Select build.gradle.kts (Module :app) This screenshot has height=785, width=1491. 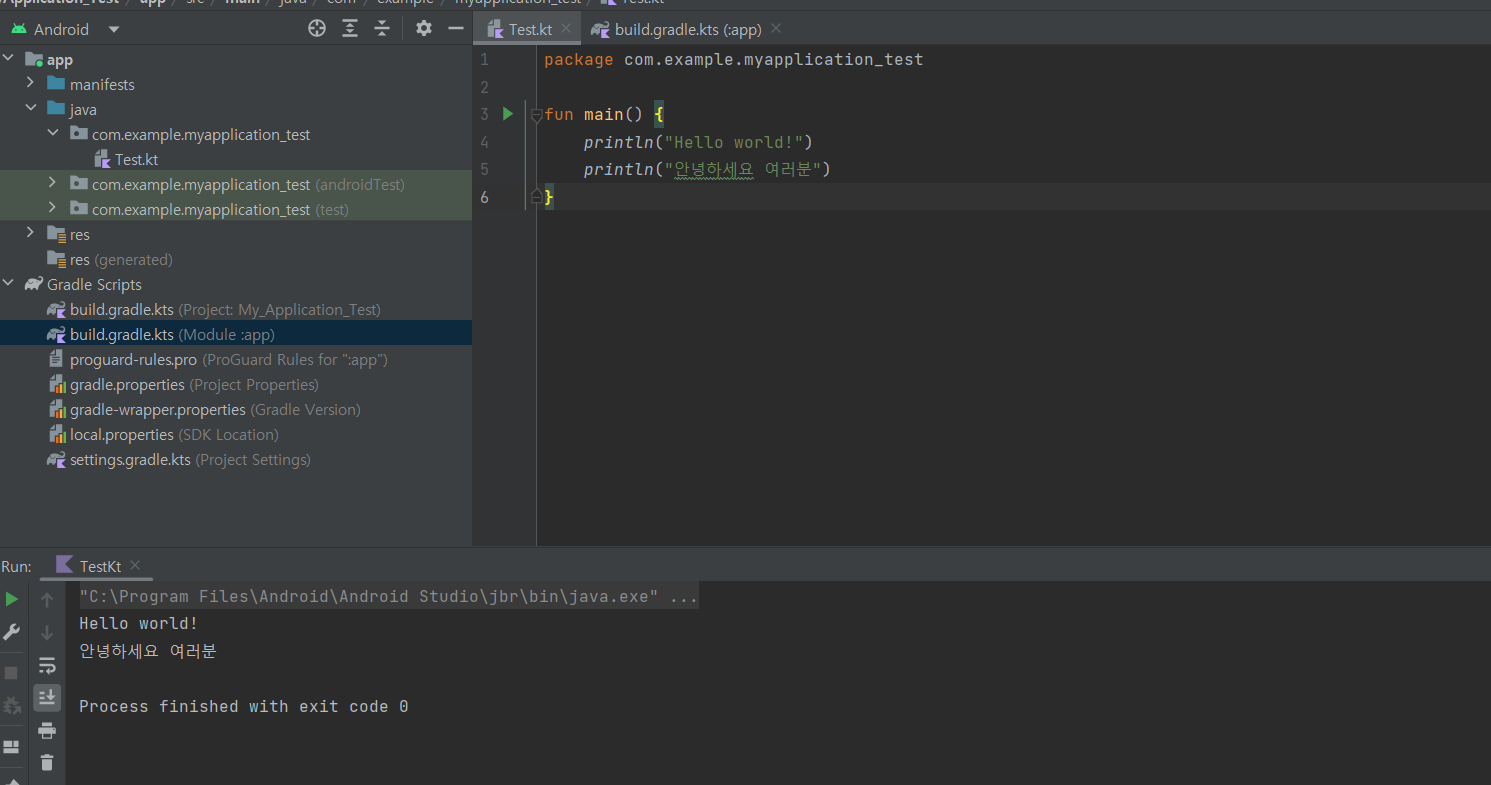click(x=236, y=334)
